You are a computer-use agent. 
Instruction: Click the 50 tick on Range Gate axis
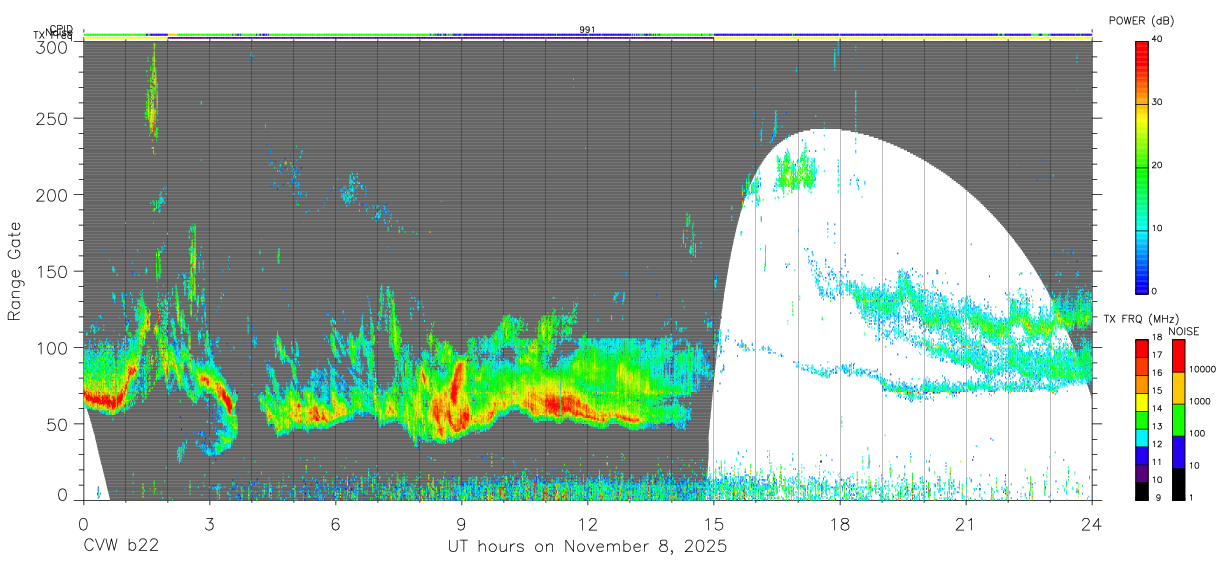click(58, 424)
